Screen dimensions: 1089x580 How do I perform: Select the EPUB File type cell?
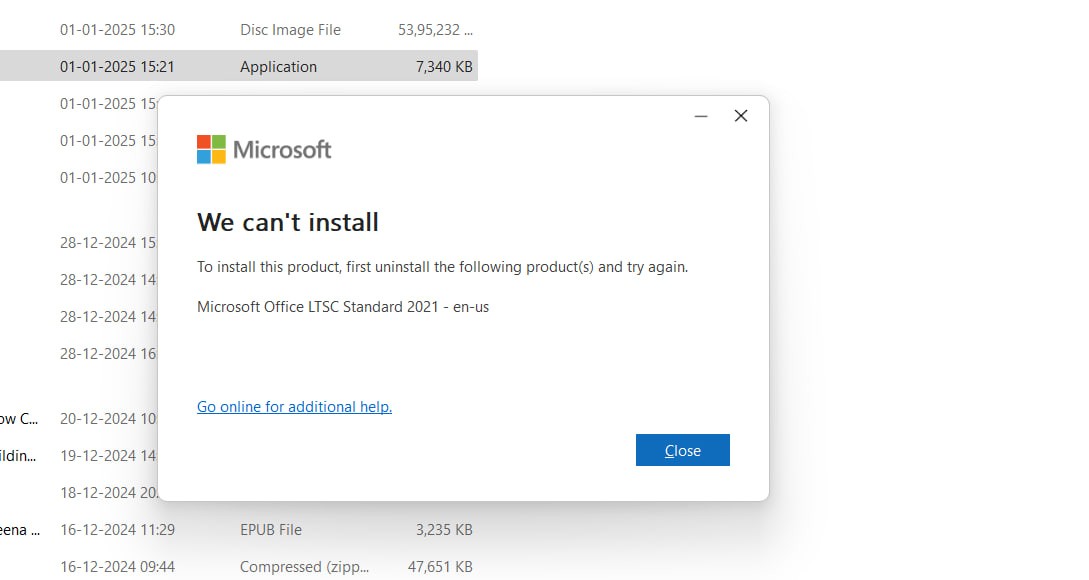point(271,530)
